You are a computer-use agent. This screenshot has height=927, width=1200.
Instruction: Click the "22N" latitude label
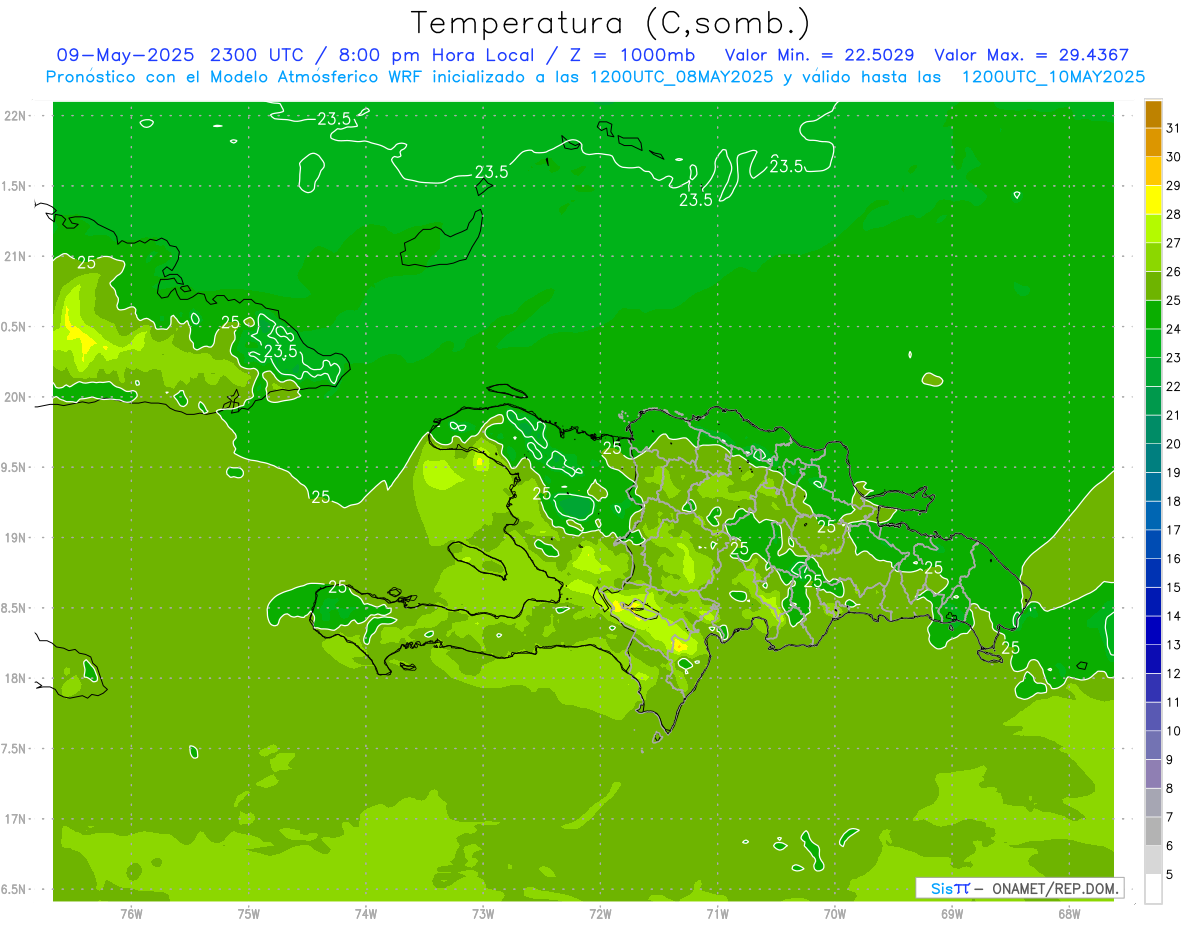[x=16, y=116]
